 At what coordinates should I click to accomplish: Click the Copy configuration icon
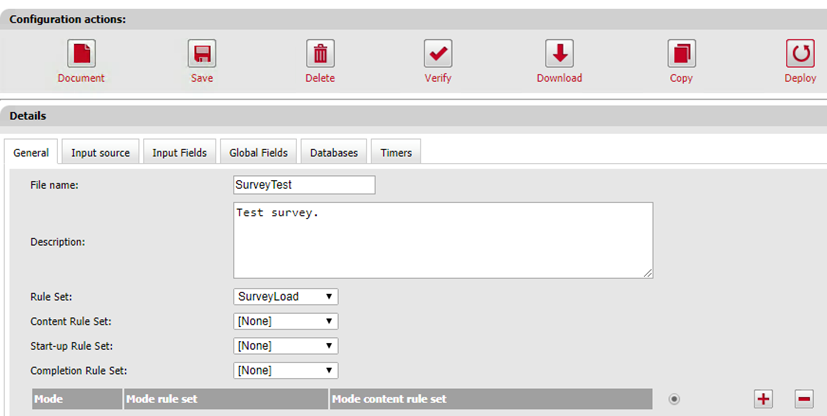[681, 53]
